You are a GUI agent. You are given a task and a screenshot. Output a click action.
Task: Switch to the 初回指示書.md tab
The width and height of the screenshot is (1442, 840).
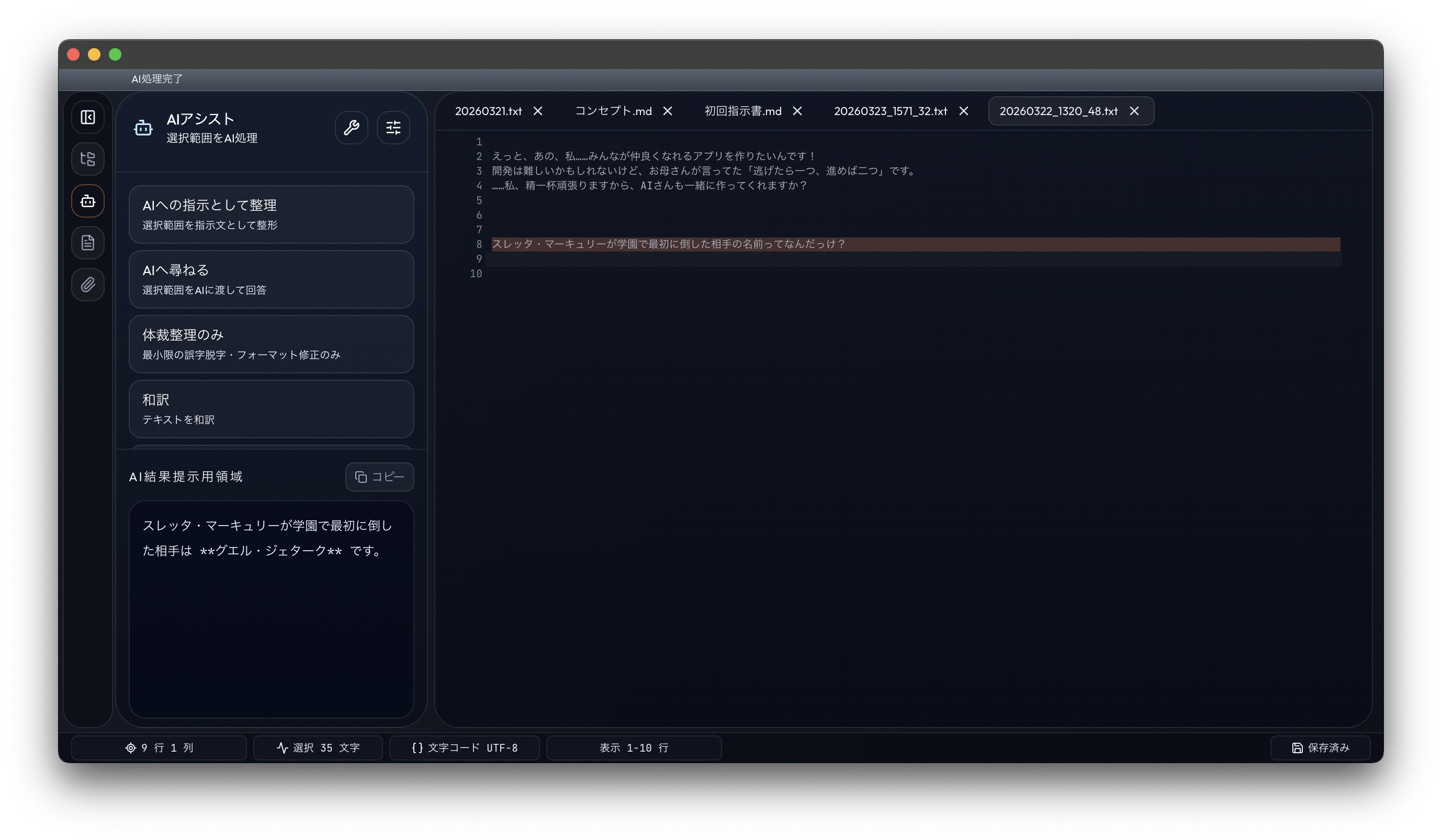(x=742, y=111)
